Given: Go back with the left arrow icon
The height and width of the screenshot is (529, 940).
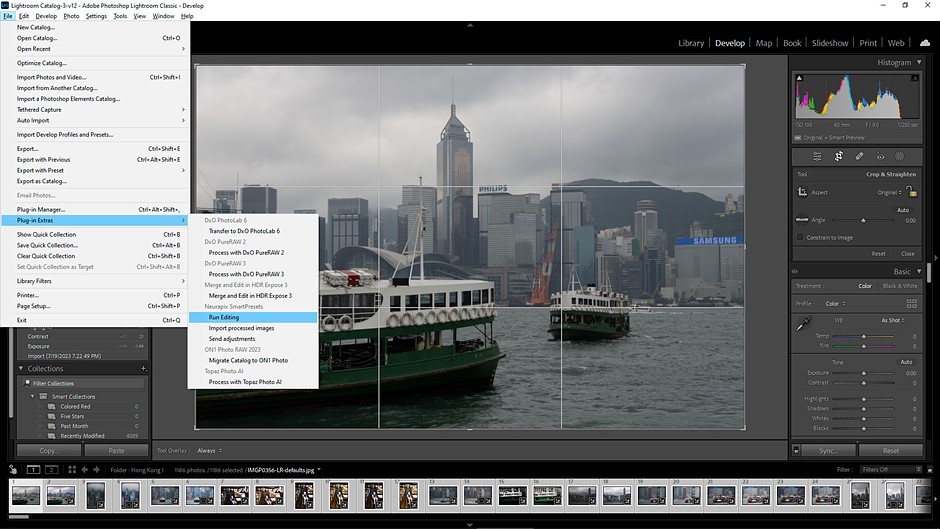Looking at the screenshot, I should [85, 470].
